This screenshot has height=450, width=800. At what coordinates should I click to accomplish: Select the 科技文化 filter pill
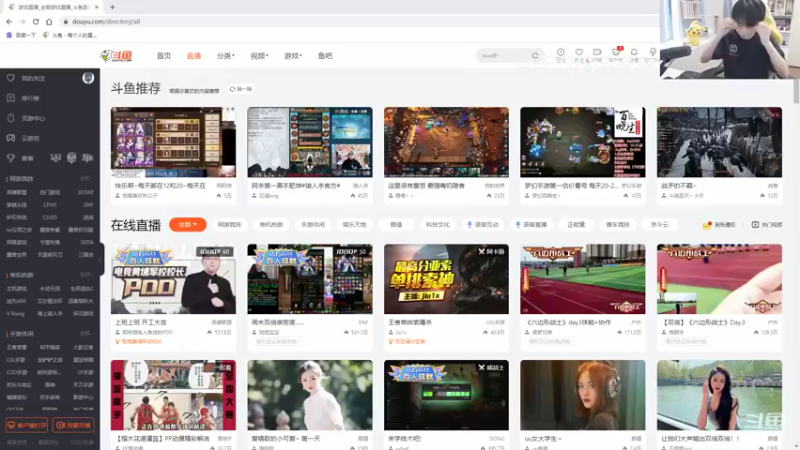coord(438,224)
